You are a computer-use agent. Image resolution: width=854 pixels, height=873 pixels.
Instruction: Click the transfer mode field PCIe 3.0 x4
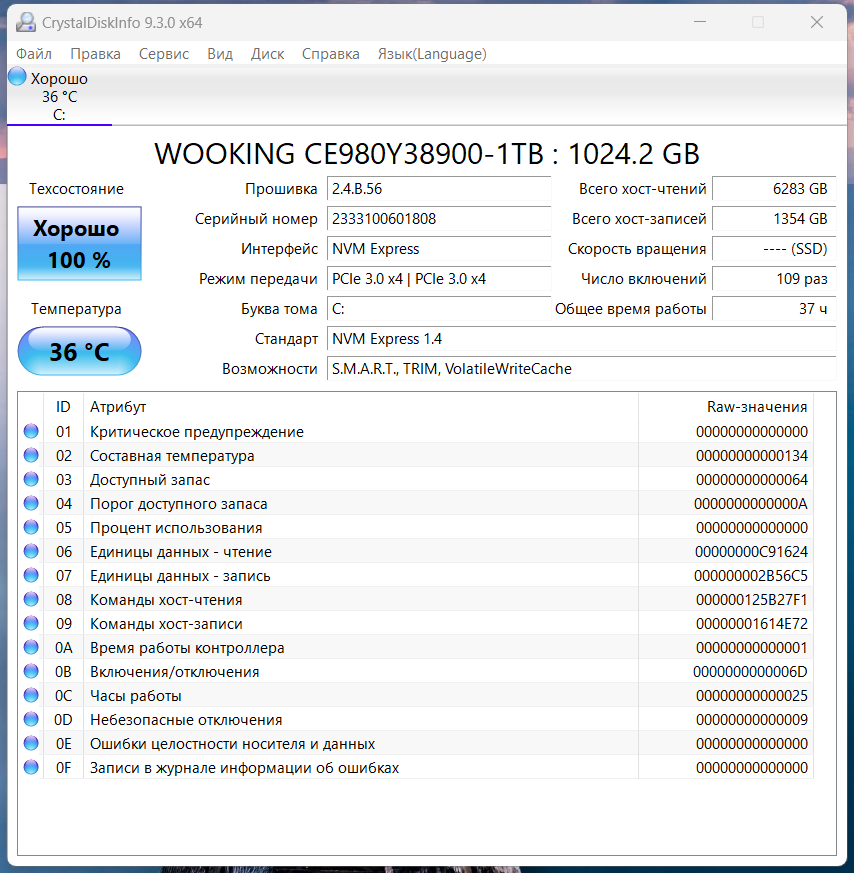(x=439, y=279)
